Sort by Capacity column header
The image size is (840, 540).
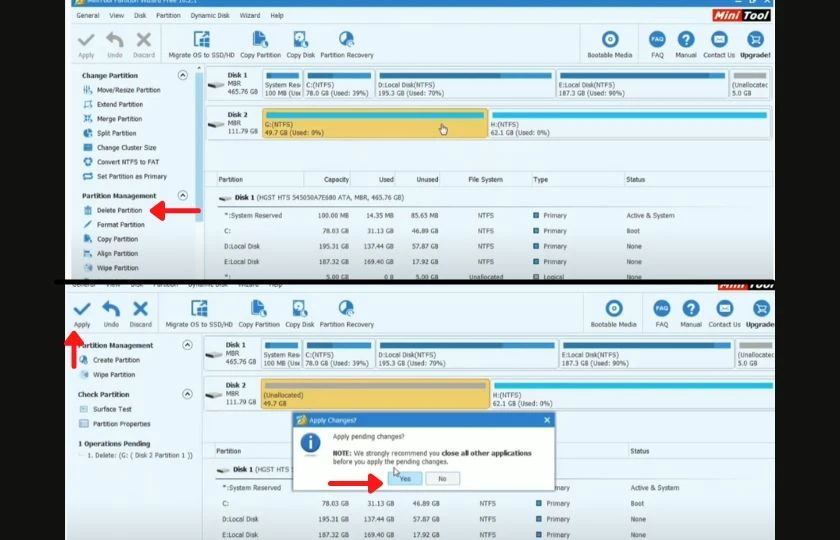tap(336, 179)
